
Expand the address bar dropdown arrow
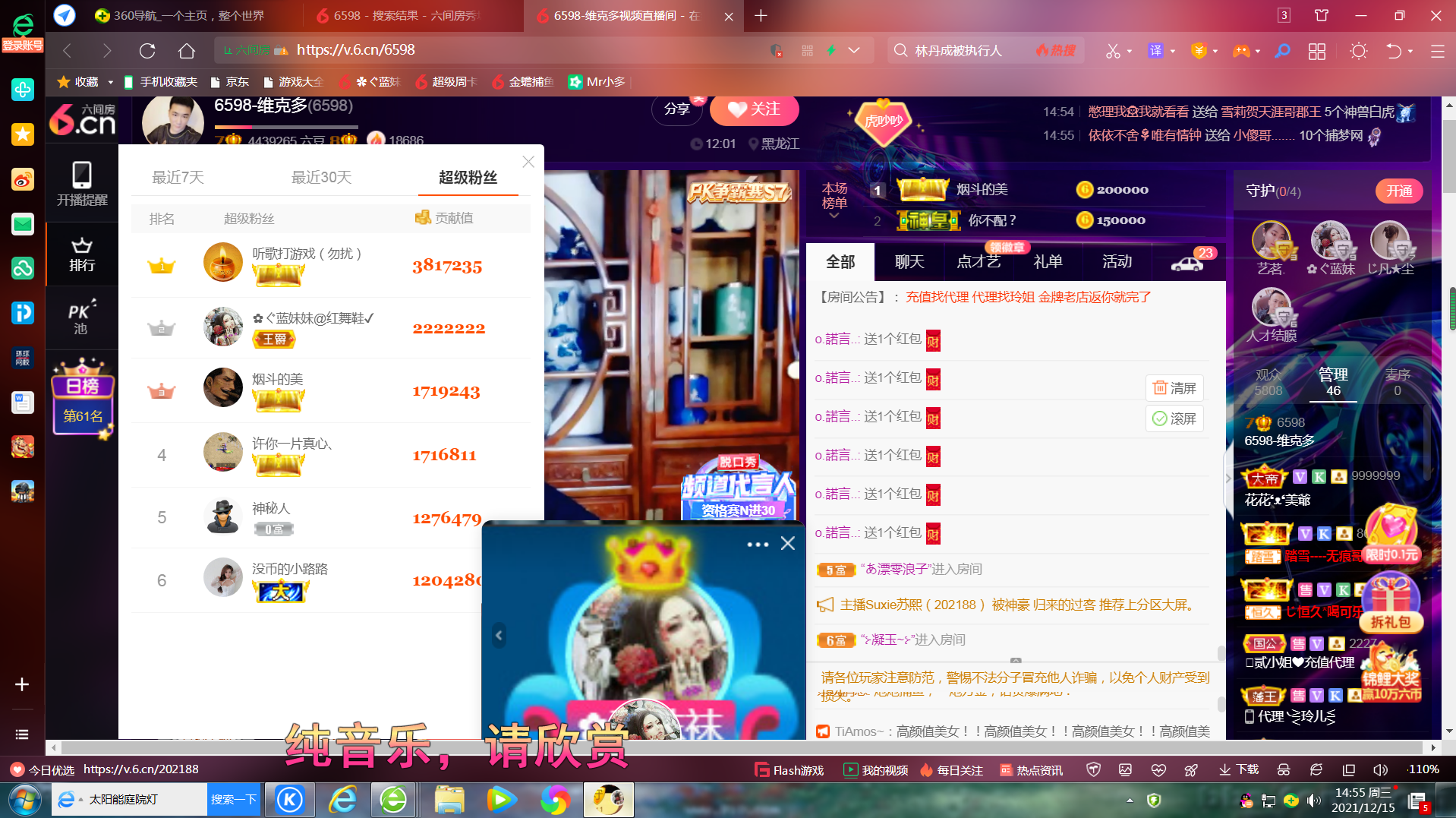pos(854,51)
